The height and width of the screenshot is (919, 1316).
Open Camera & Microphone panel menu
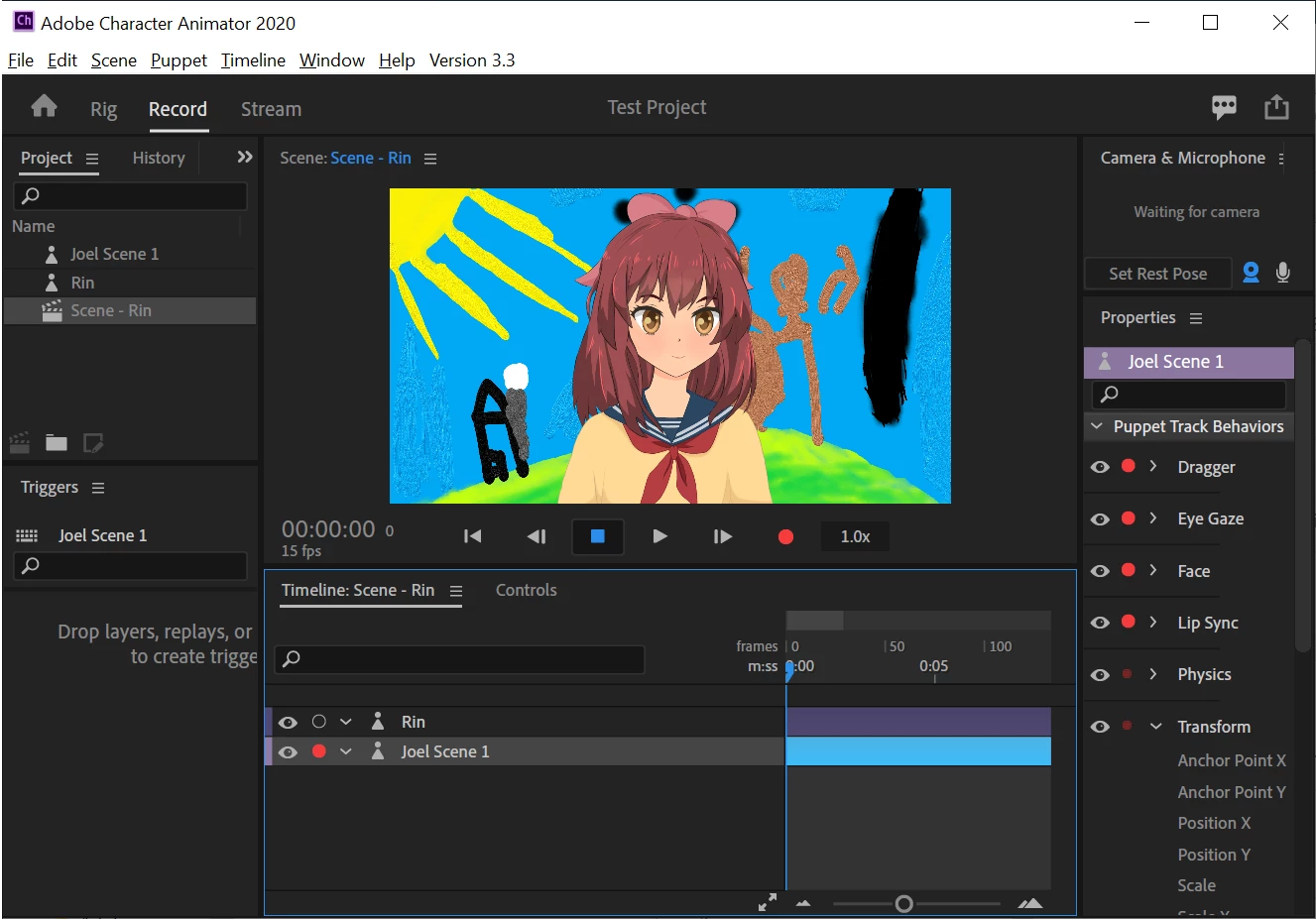pyautogui.click(x=1281, y=159)
